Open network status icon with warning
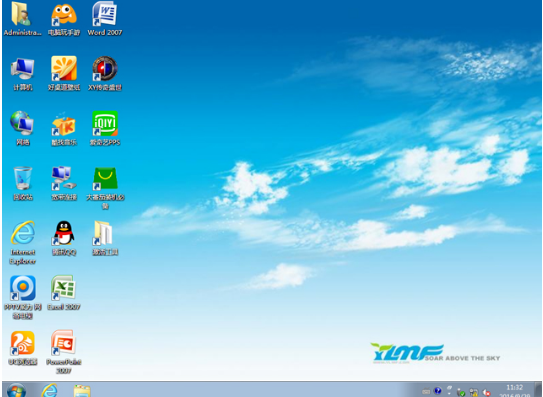 click(473, 392)
